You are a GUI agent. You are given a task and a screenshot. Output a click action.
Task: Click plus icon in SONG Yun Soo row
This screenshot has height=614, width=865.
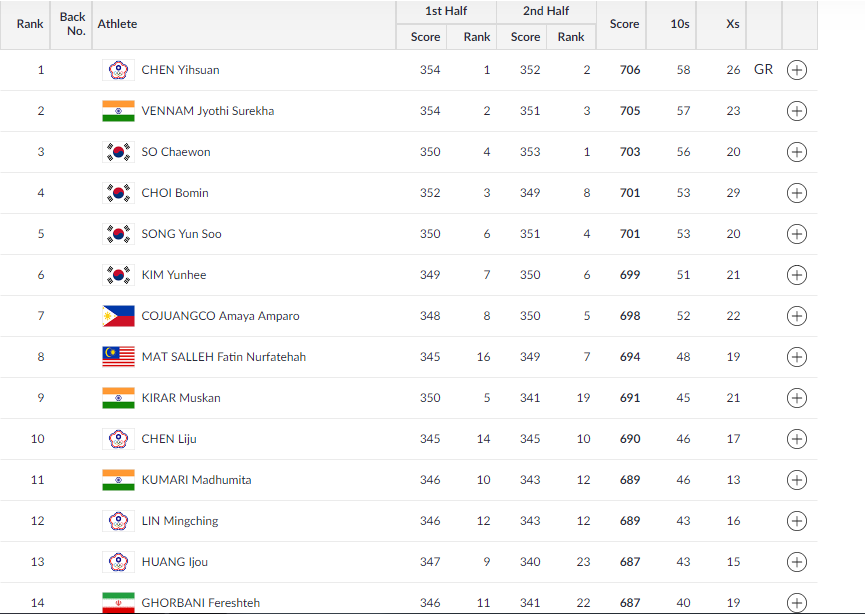click(796, 234)
